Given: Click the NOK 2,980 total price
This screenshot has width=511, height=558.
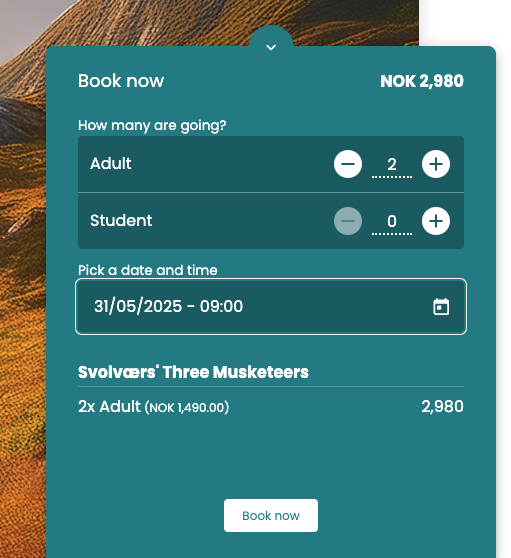Looking at the screenshot, I should (x=422, y=81).
